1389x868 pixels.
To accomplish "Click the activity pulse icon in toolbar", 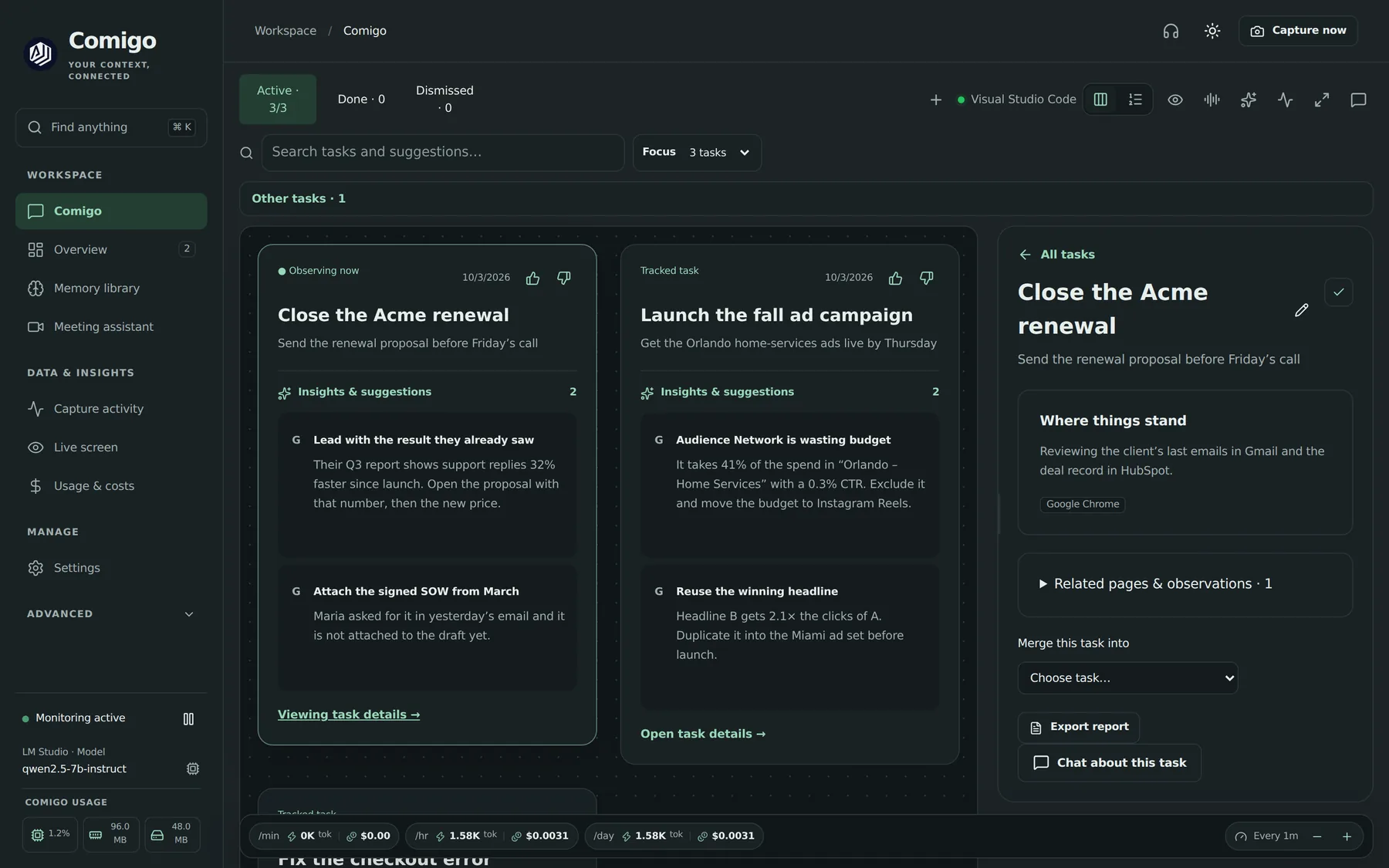I will [x=1285, y=100].
